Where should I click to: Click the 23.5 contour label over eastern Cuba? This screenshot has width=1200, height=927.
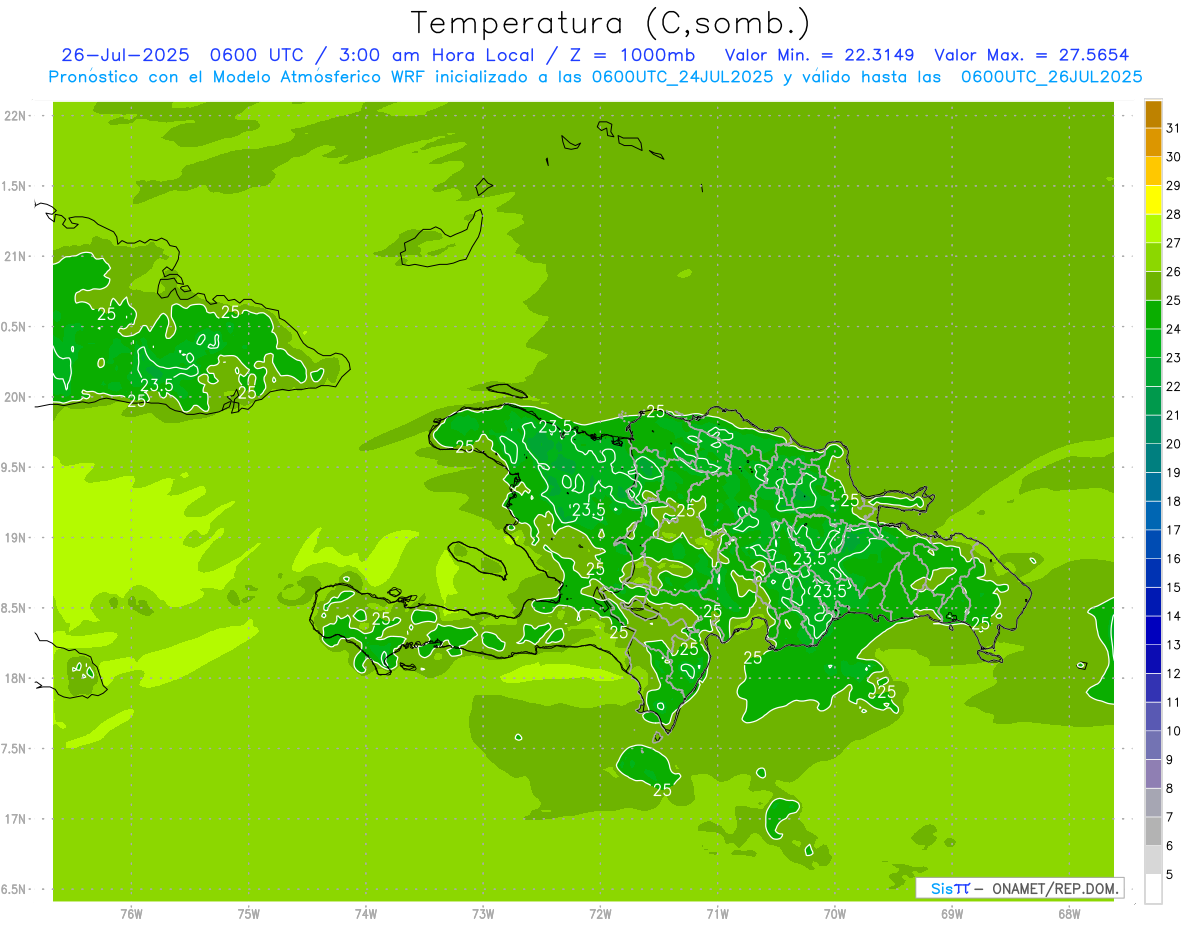157,385
